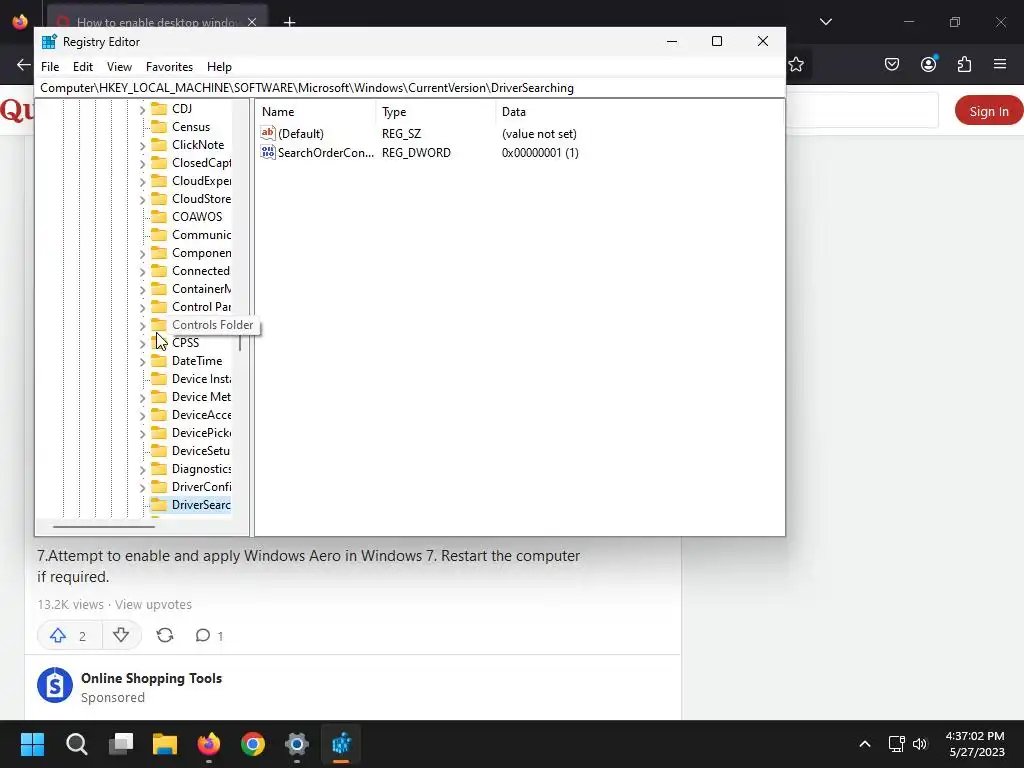
Task: Click View upvotes link
Action: 153,604
